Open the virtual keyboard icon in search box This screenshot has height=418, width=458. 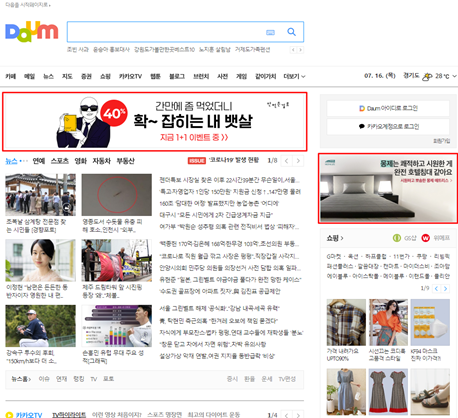pyautogui.click(x=270, y=32)
